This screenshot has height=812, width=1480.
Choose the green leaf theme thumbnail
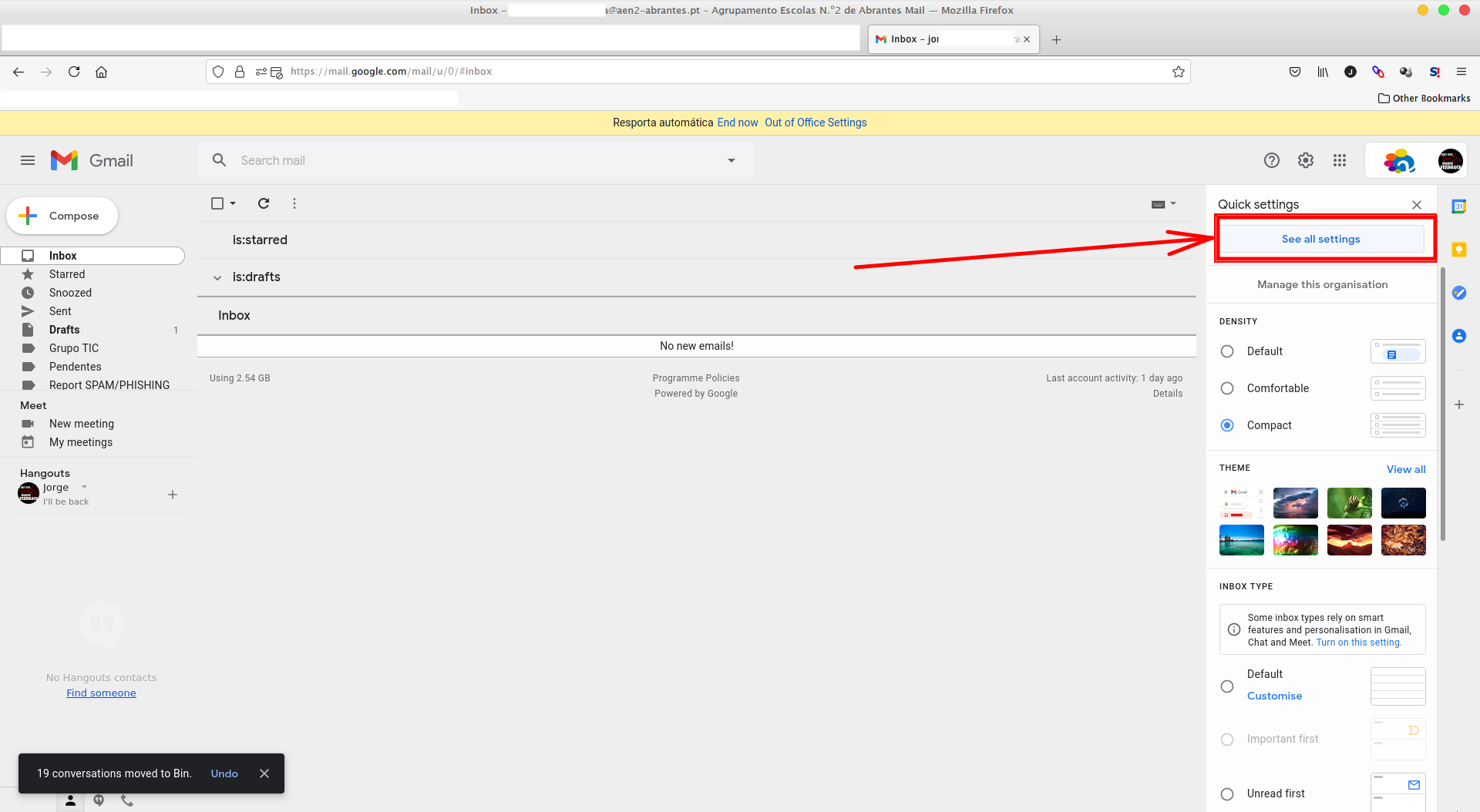tap(1349, 503)
